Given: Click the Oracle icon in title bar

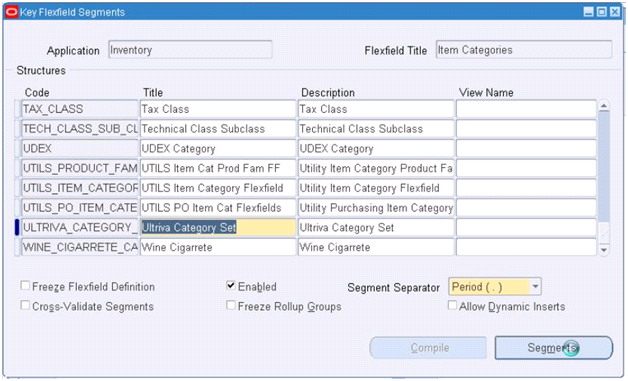Looking at the screenshot, I should coord(12,12).
